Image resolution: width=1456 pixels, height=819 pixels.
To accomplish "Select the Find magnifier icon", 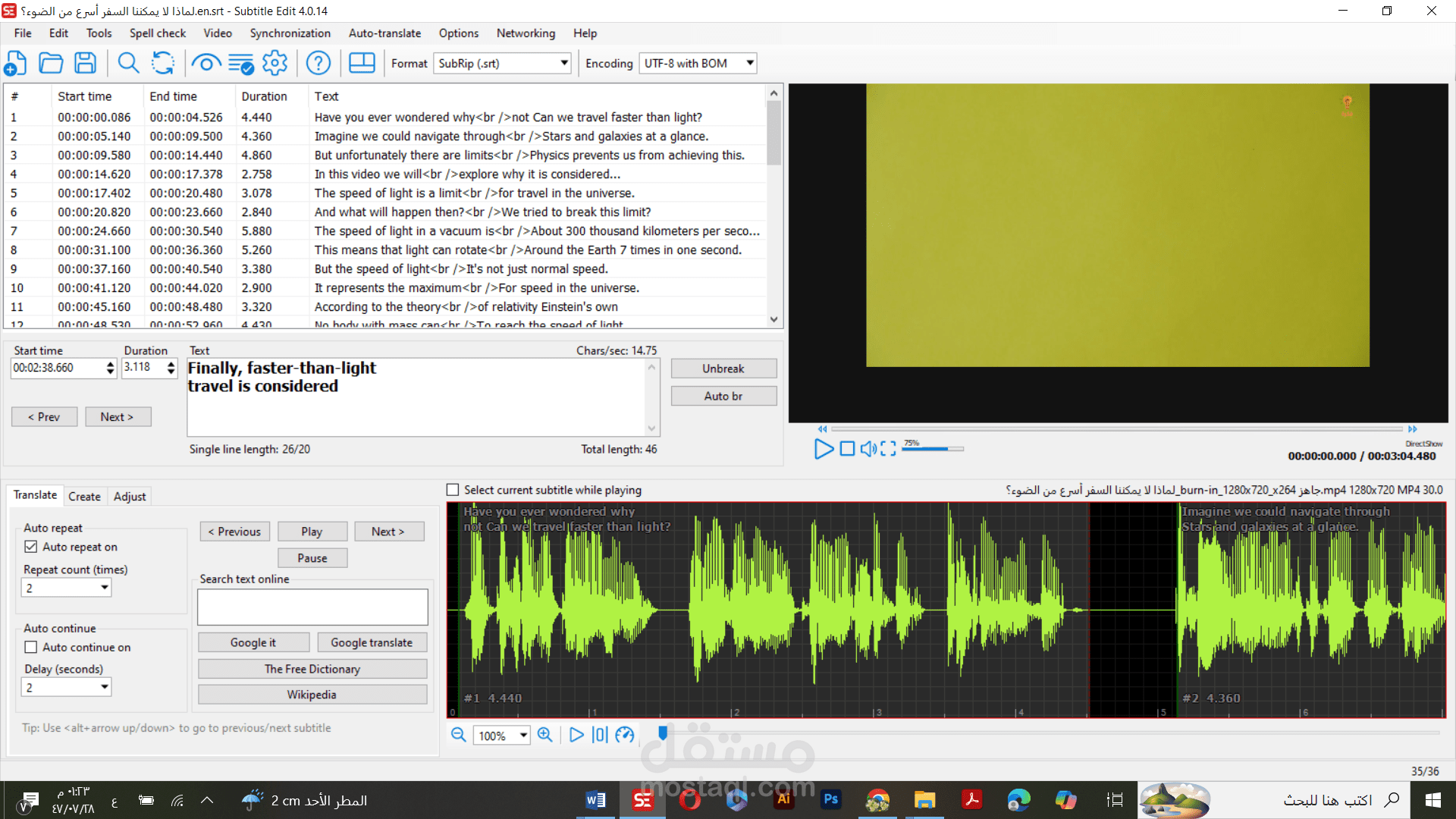I will coord(127,63).
